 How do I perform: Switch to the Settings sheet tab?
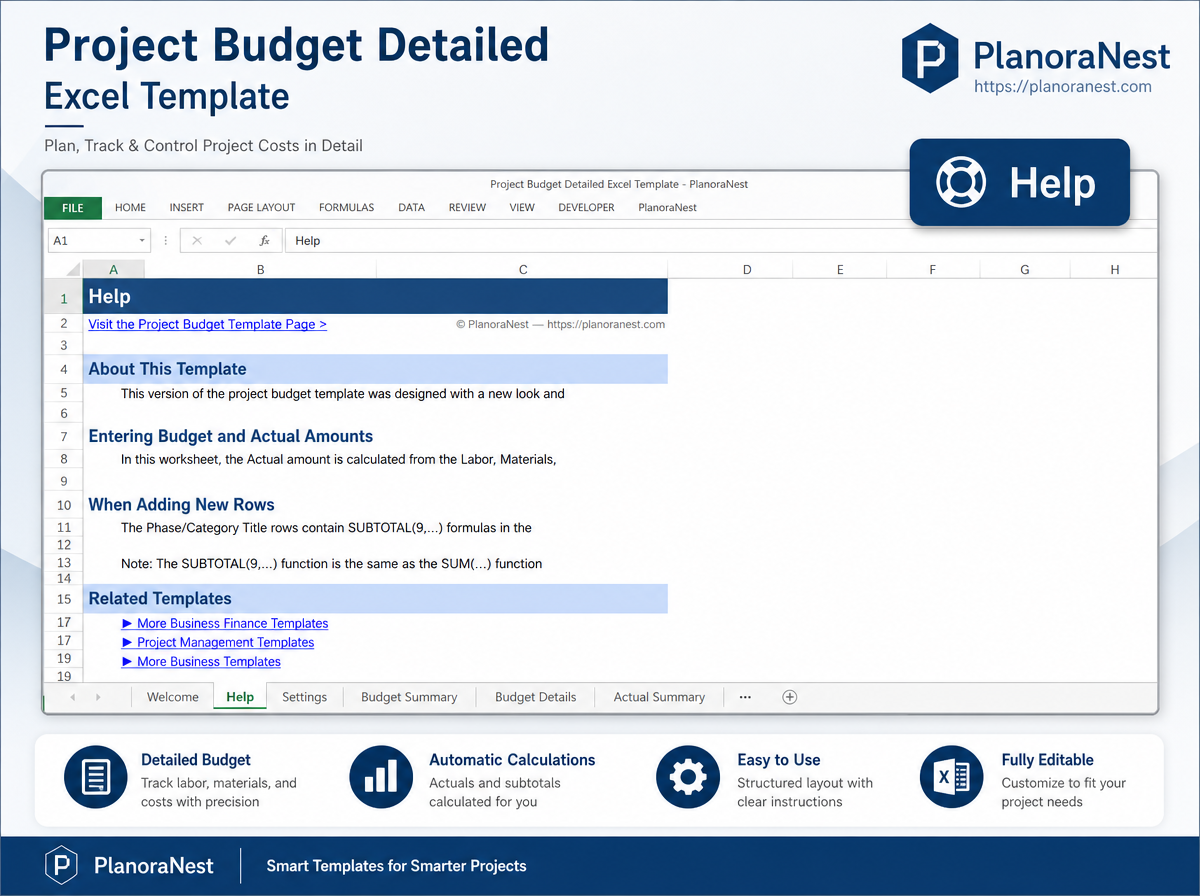304,697
